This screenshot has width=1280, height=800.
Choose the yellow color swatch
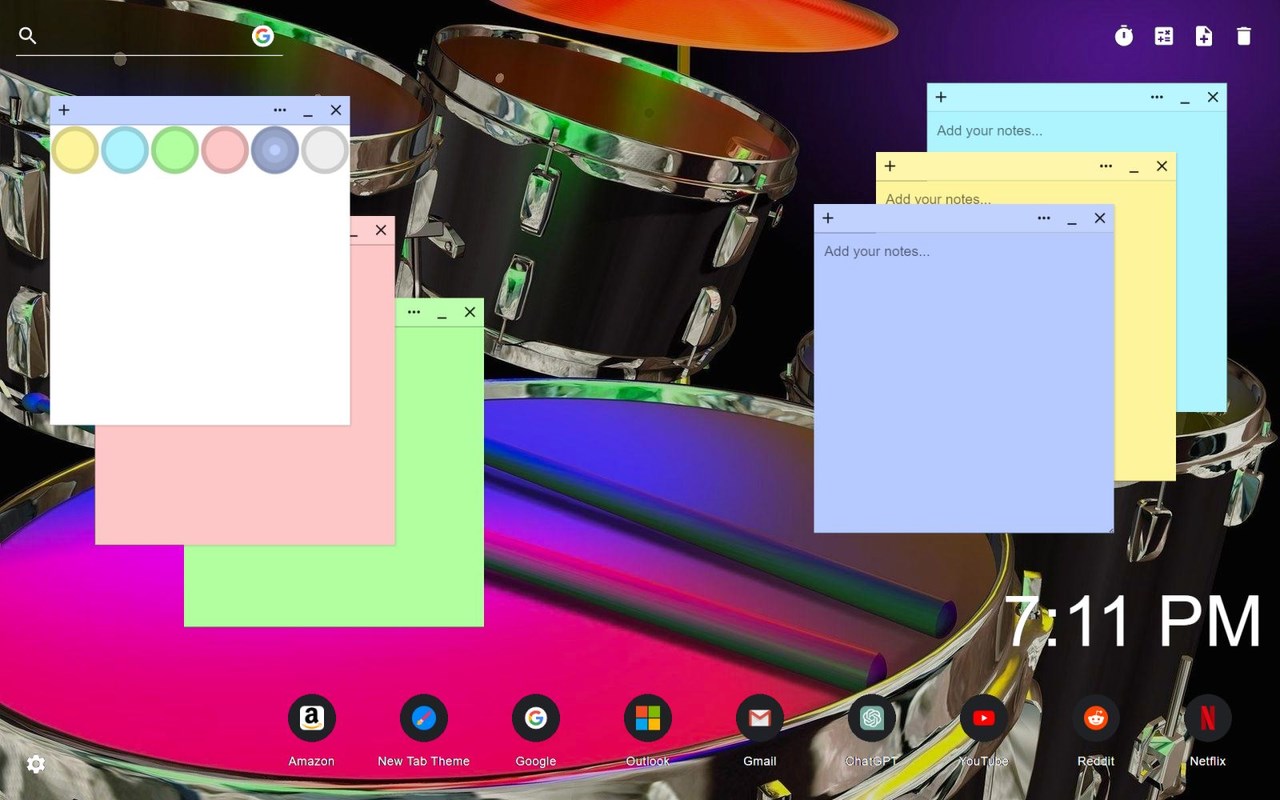pos(75,150)
